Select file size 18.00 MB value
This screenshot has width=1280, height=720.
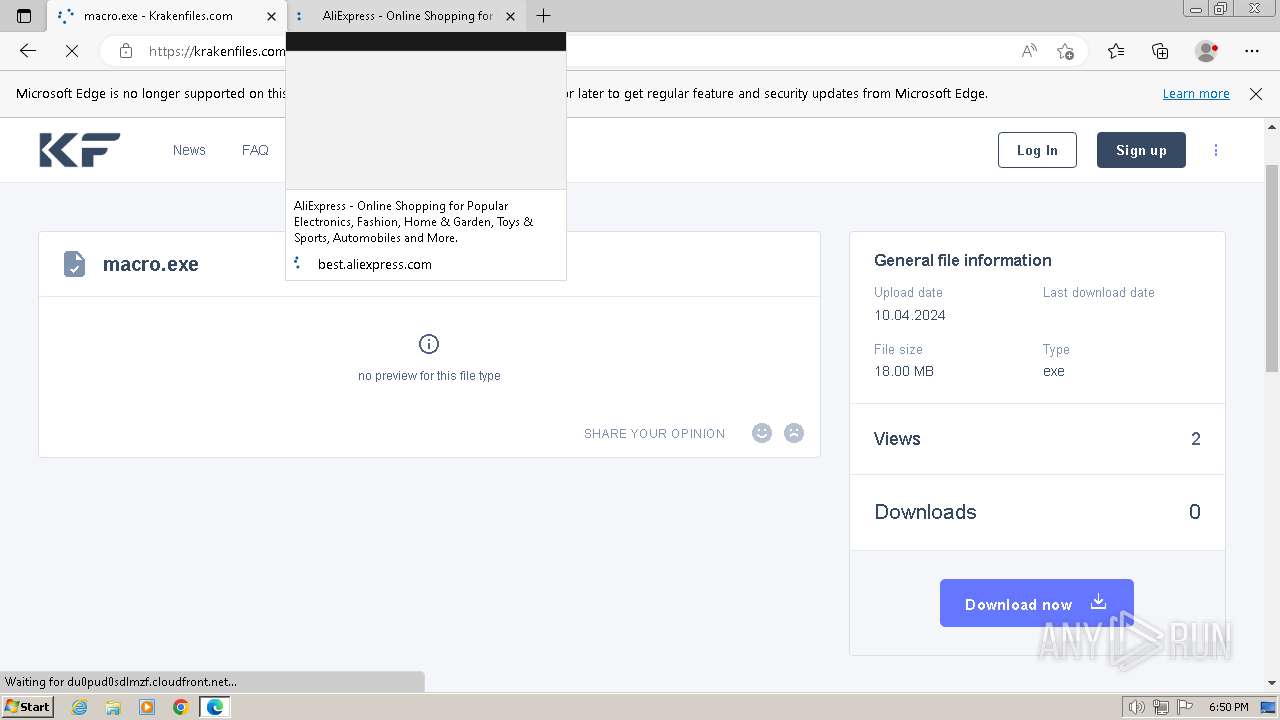tap(904, 371)
